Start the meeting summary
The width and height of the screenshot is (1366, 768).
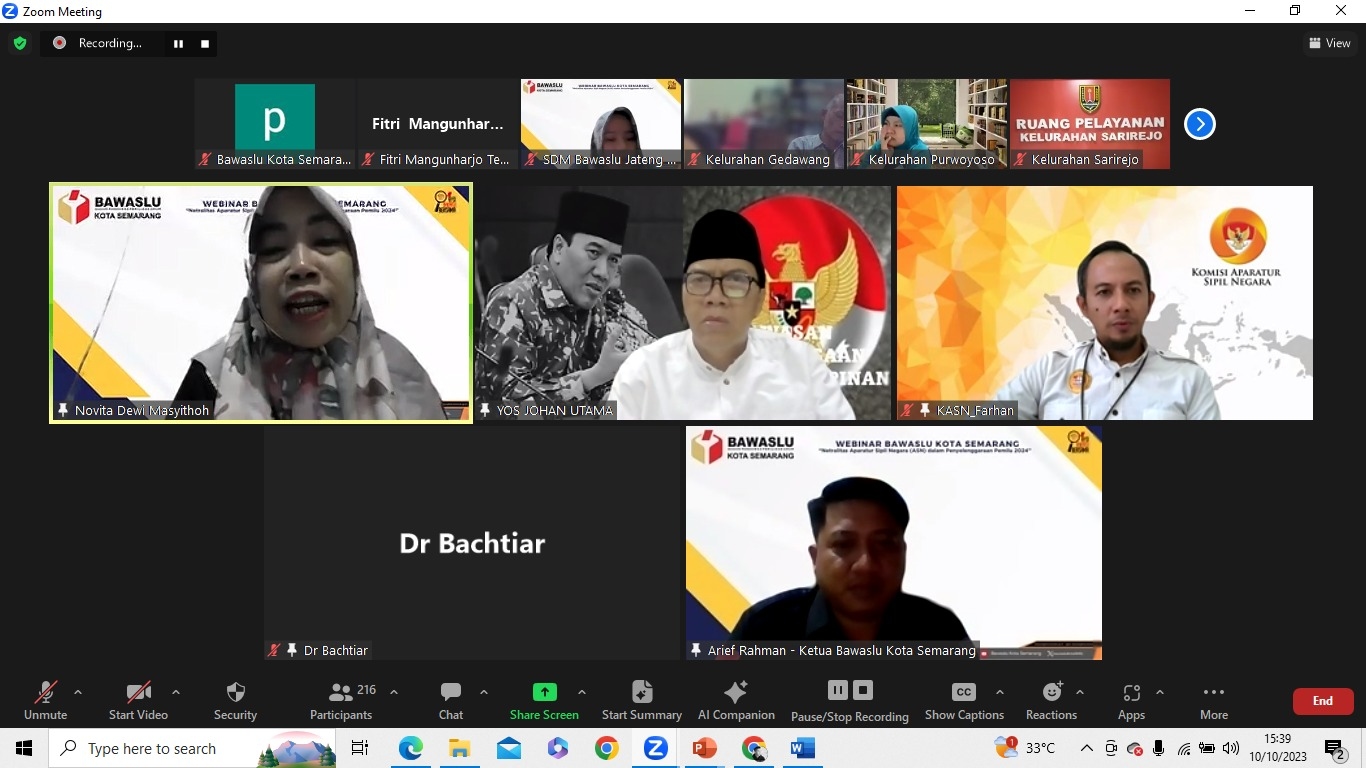641,700
